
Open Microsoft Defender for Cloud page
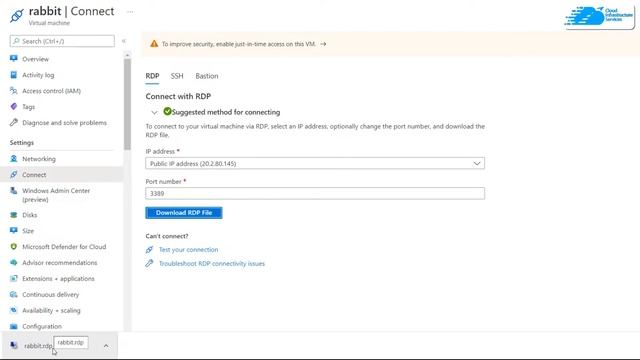point(64,247)
